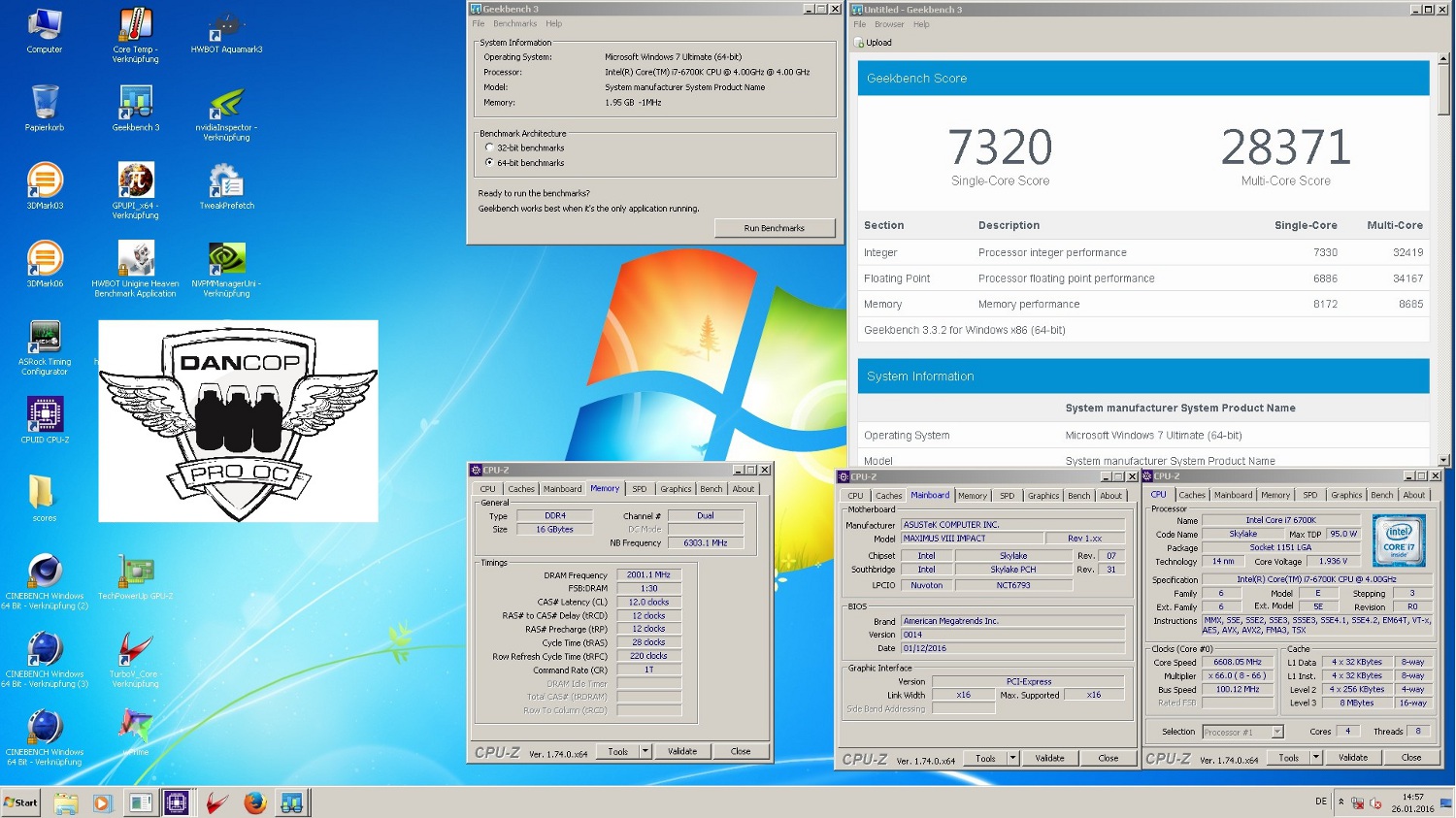Launch HWBOT Aquamark3 desktop icon
1456x818 pixels.
(x=226, y=31)
